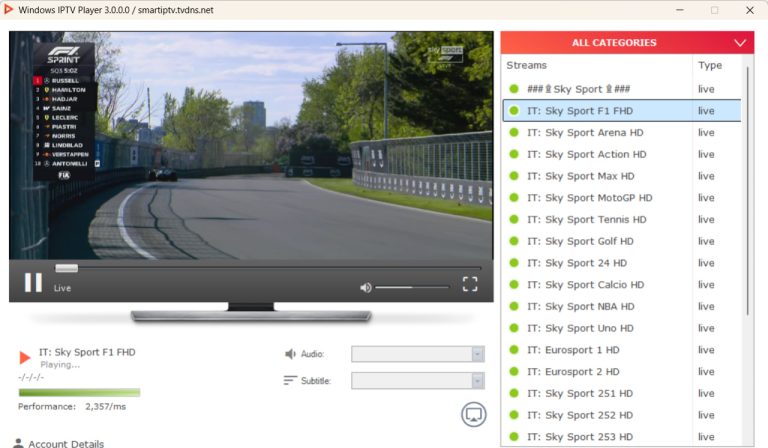The image size is (768, 448).
Task: Click the Account Details person icon
Action: 18,443
